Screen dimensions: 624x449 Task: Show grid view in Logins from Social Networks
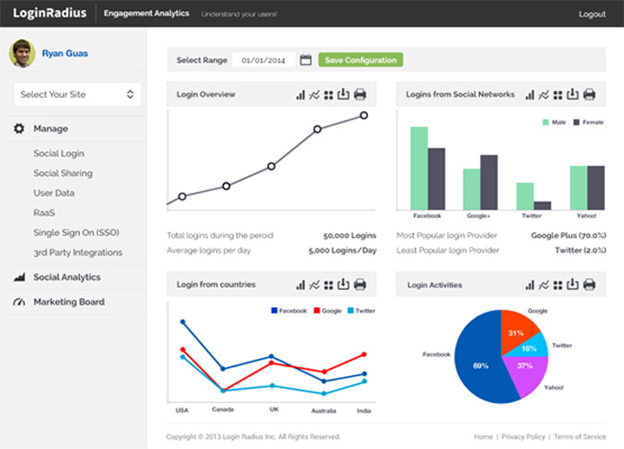(x=558, y=95)
